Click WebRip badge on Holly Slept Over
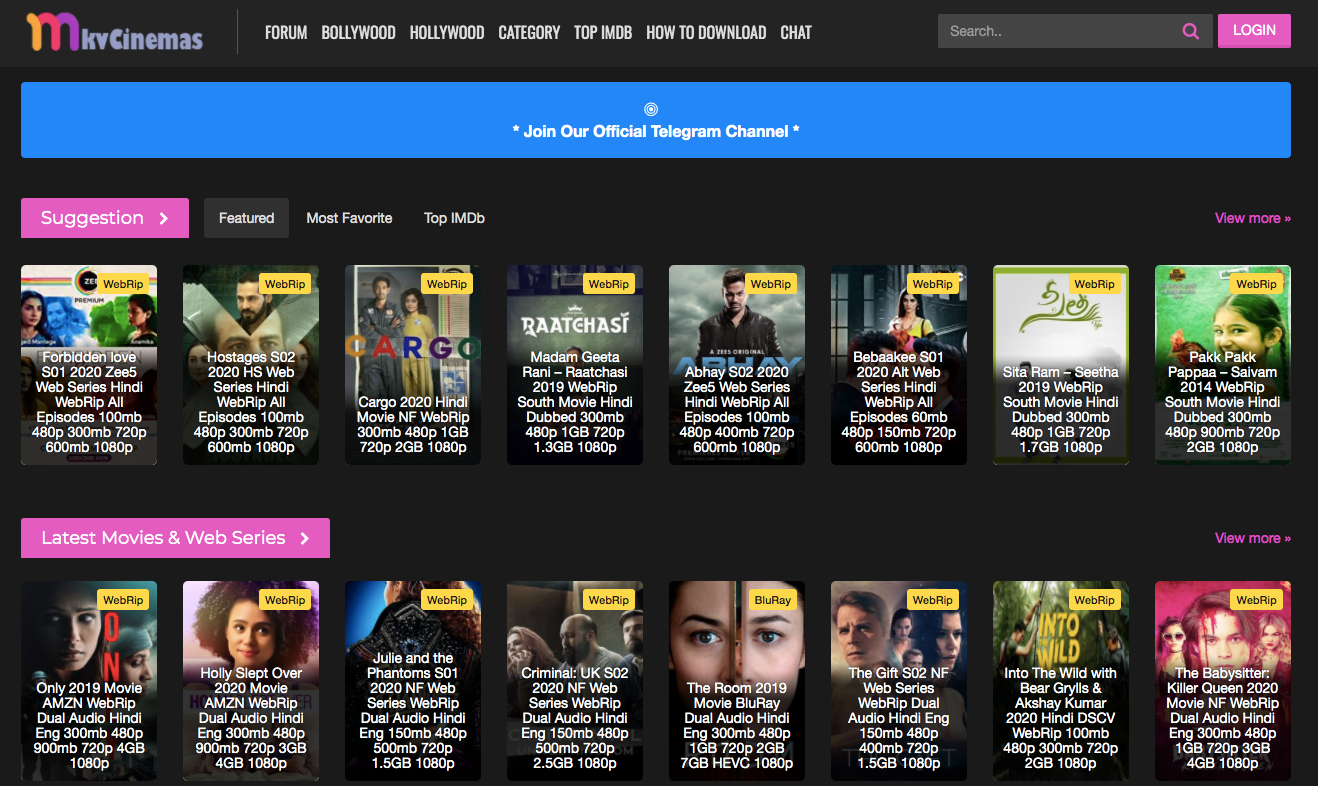The image size is (1318, 786). pyautogui.click(x=285, y=600)
